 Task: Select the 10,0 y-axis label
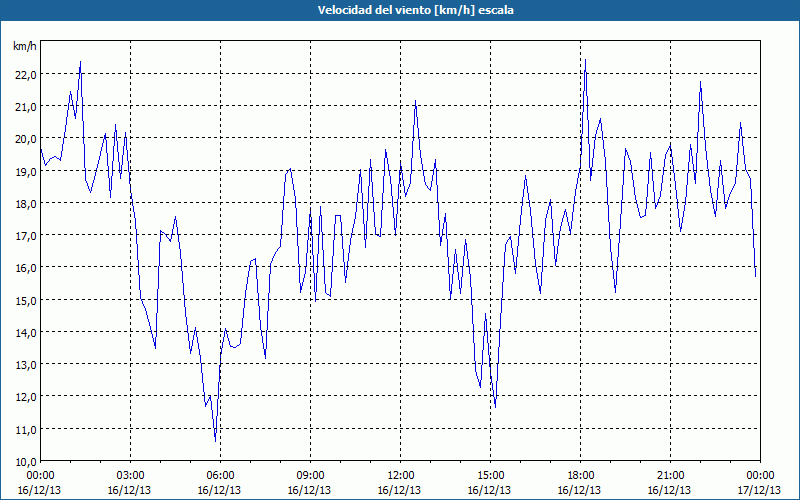point(26,462)
